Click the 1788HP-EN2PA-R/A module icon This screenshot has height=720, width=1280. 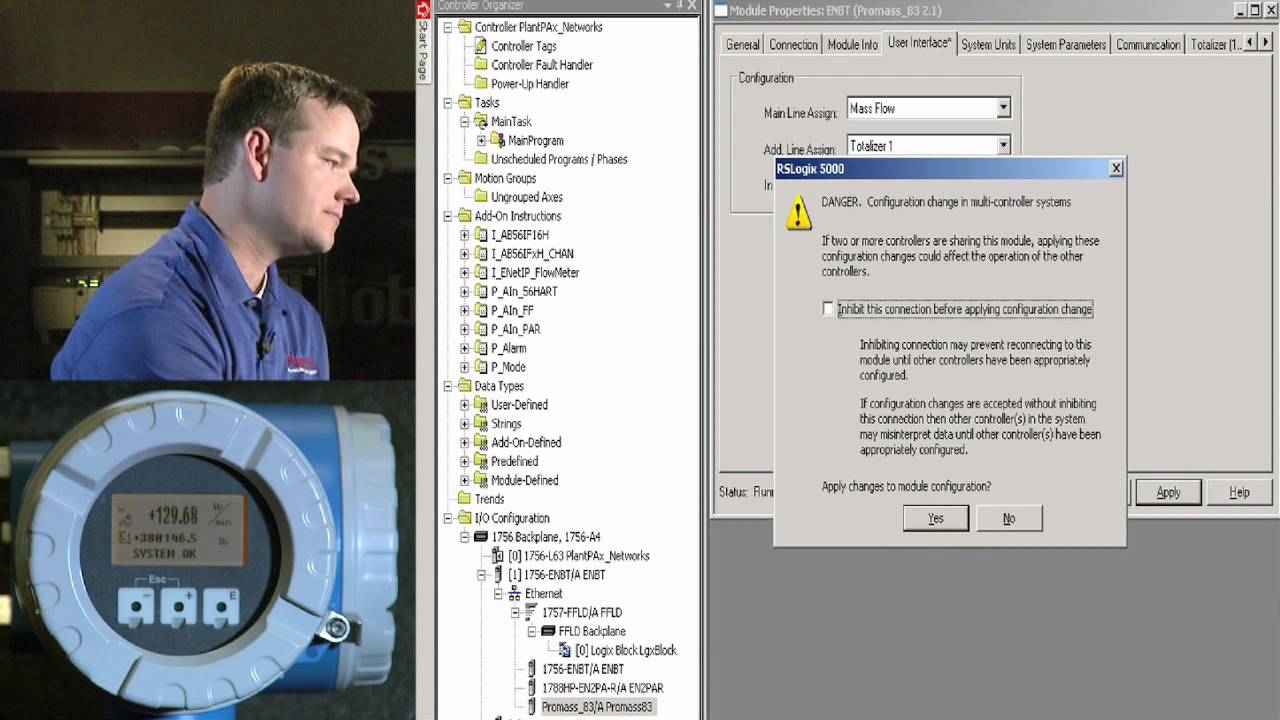coord(531,688)
